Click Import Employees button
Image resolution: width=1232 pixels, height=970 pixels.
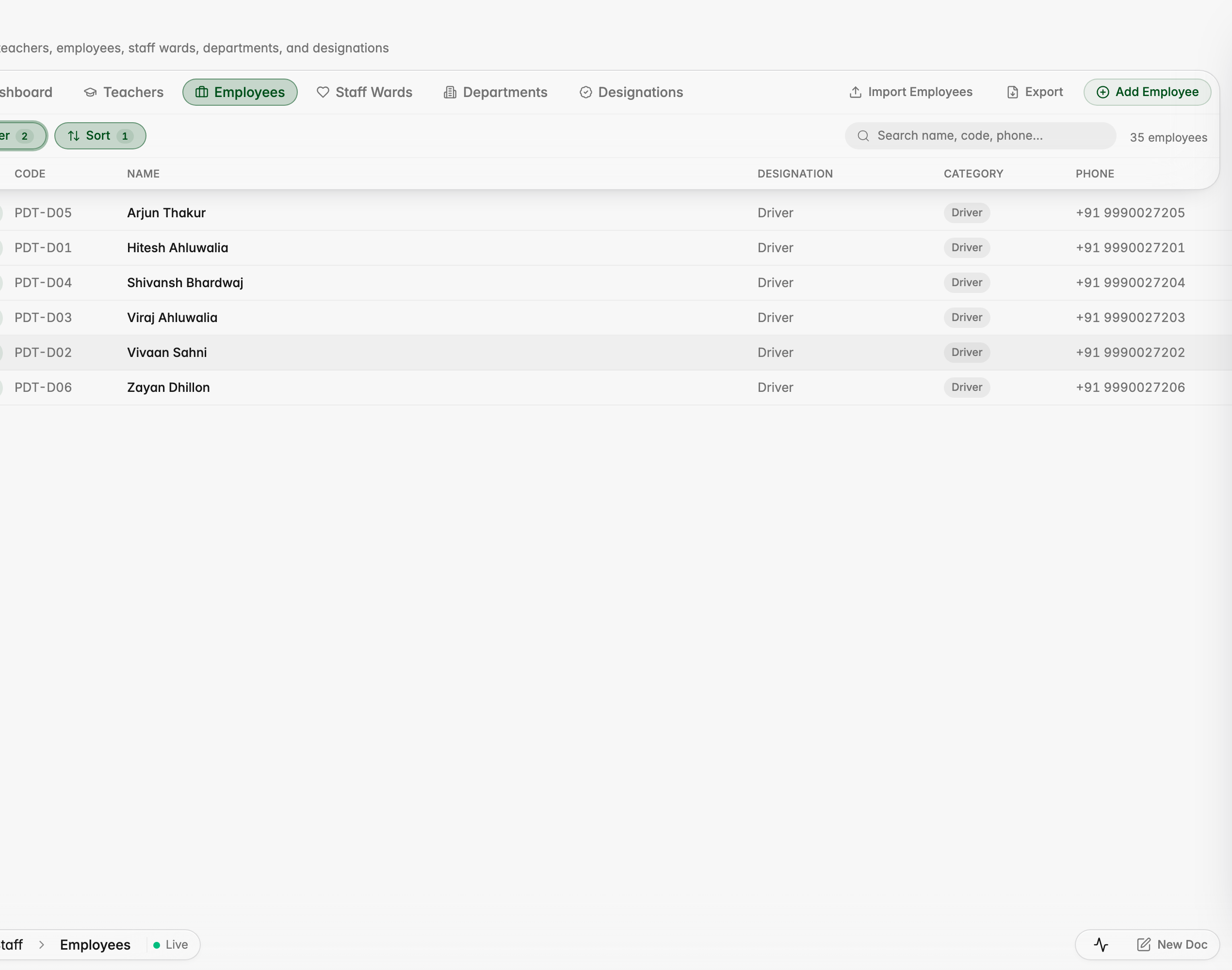(x=910, y=92)
